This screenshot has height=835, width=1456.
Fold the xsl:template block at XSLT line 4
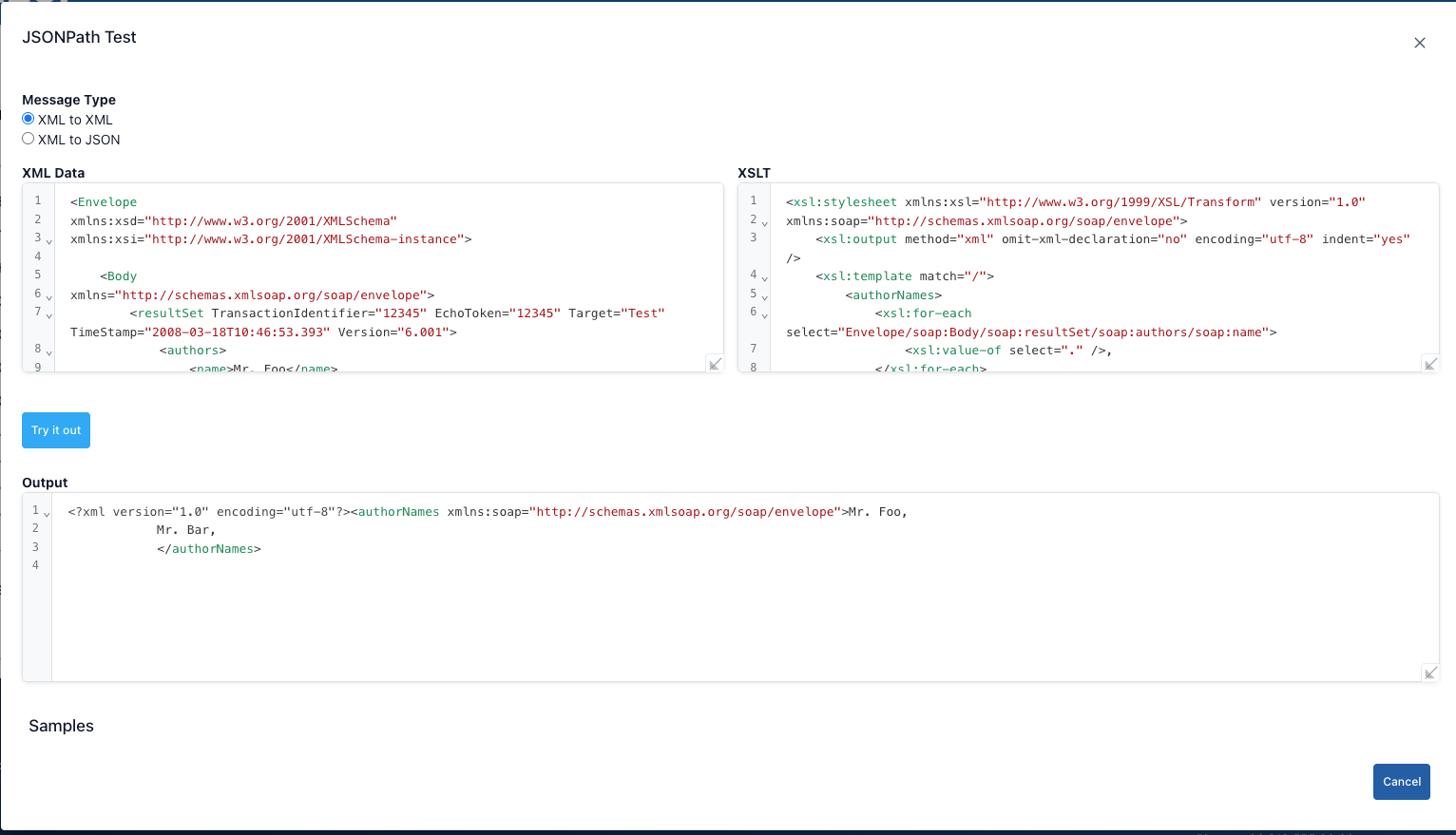(x=764, y=278)
